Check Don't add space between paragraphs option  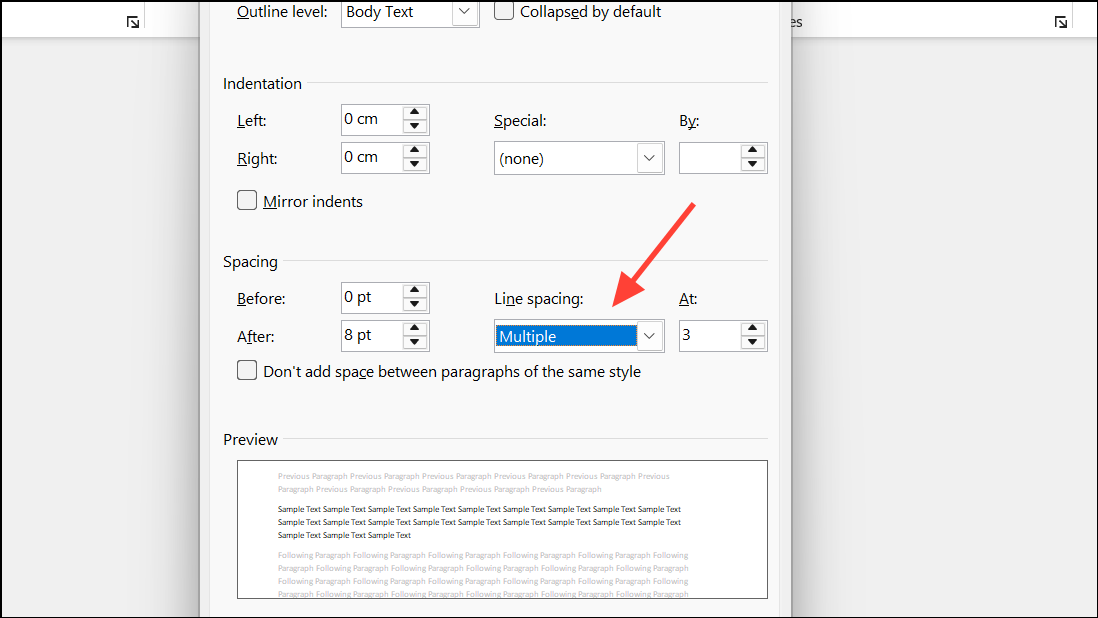[x=246, y=370]
